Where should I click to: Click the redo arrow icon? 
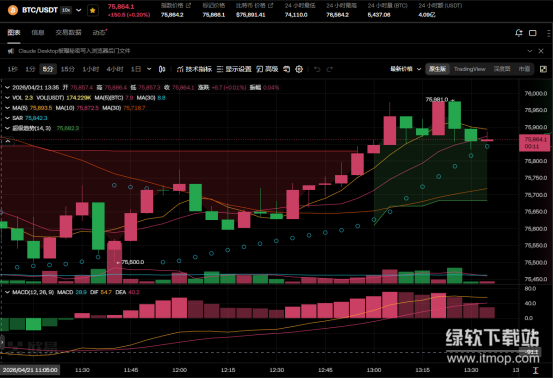point(330,69)
